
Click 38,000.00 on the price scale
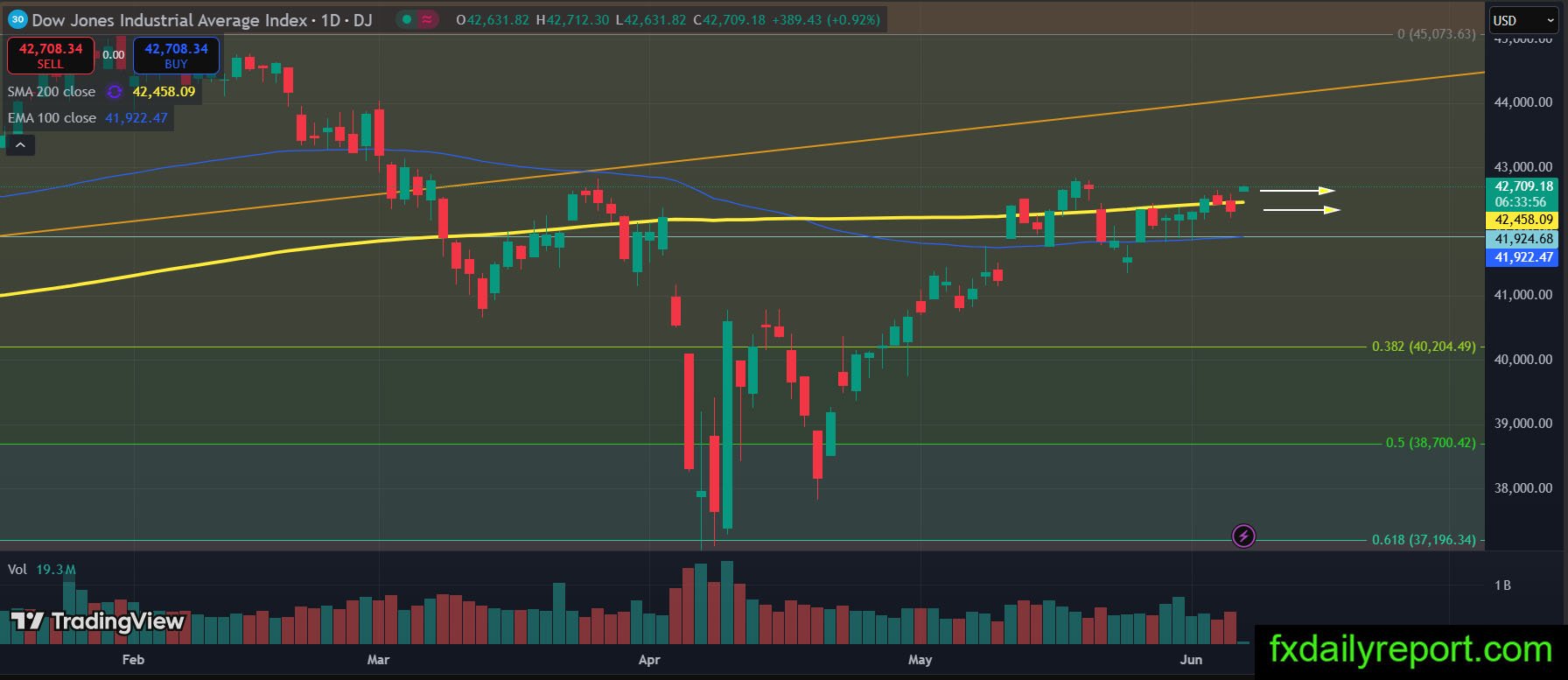[1523, 488]
